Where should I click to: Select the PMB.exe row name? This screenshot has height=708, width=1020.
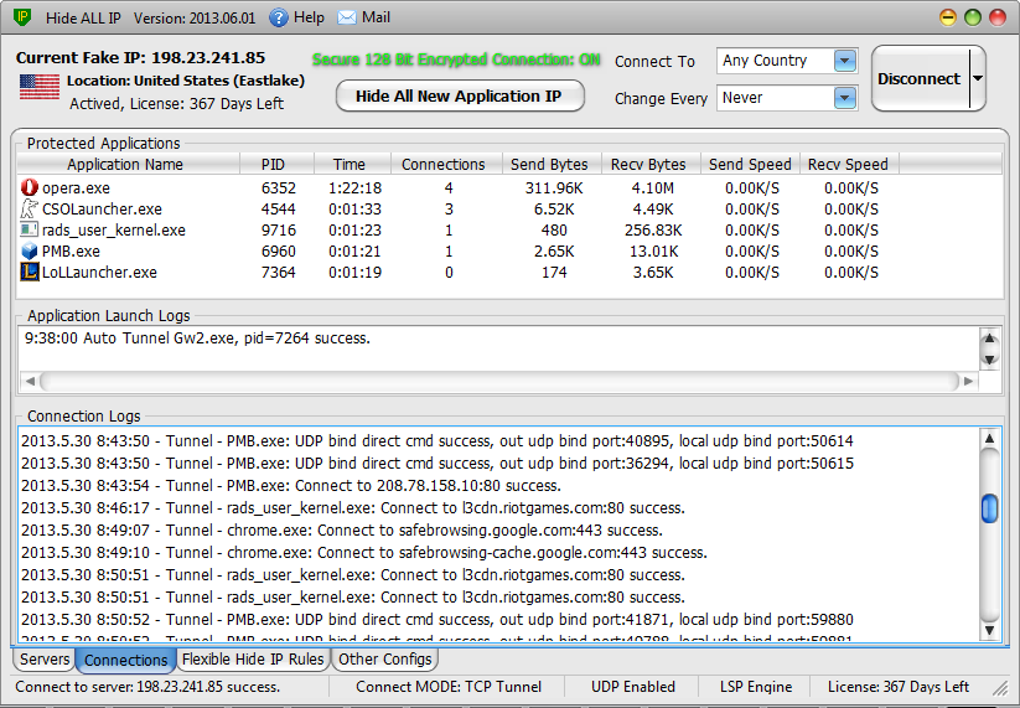[x=71, y=251]
